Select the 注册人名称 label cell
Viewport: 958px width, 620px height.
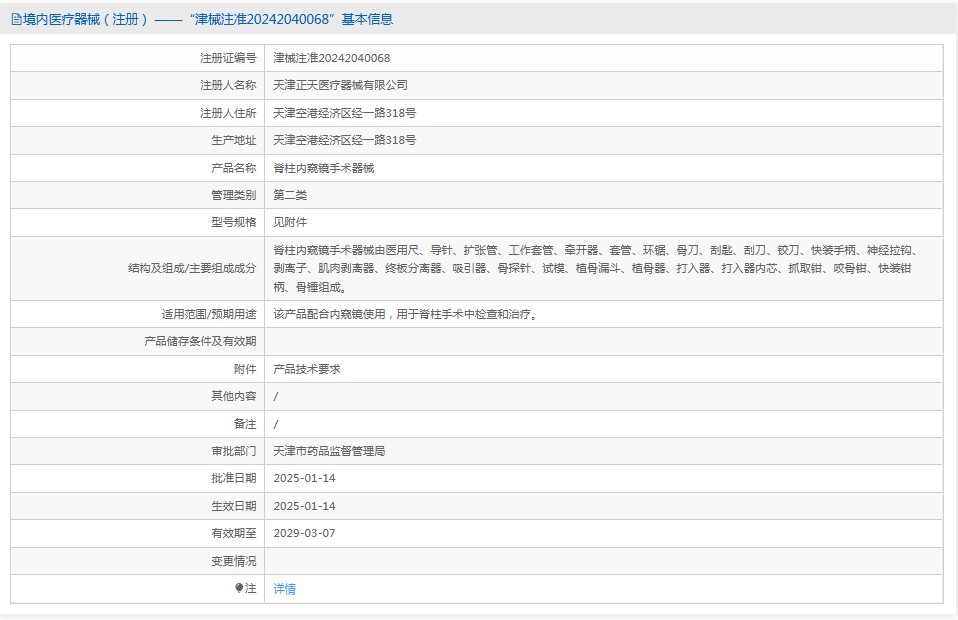[x=229, y=85]
